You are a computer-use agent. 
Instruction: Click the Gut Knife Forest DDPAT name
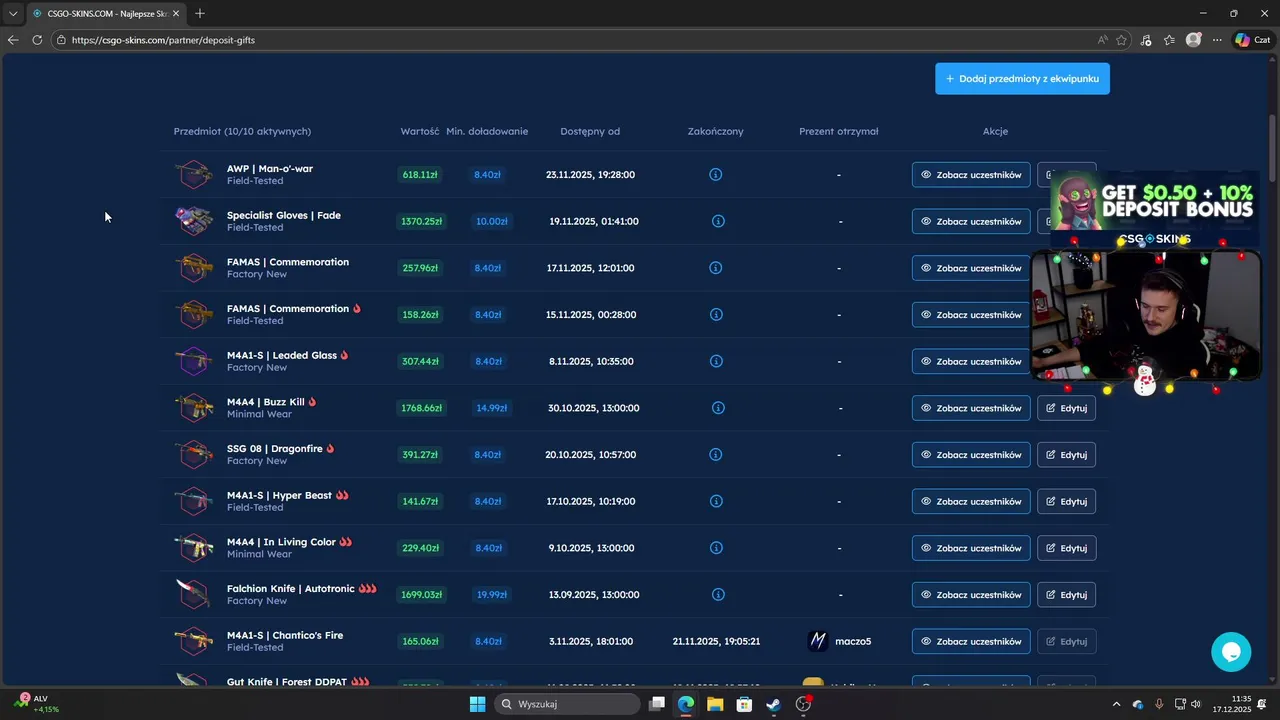point(287,682)
